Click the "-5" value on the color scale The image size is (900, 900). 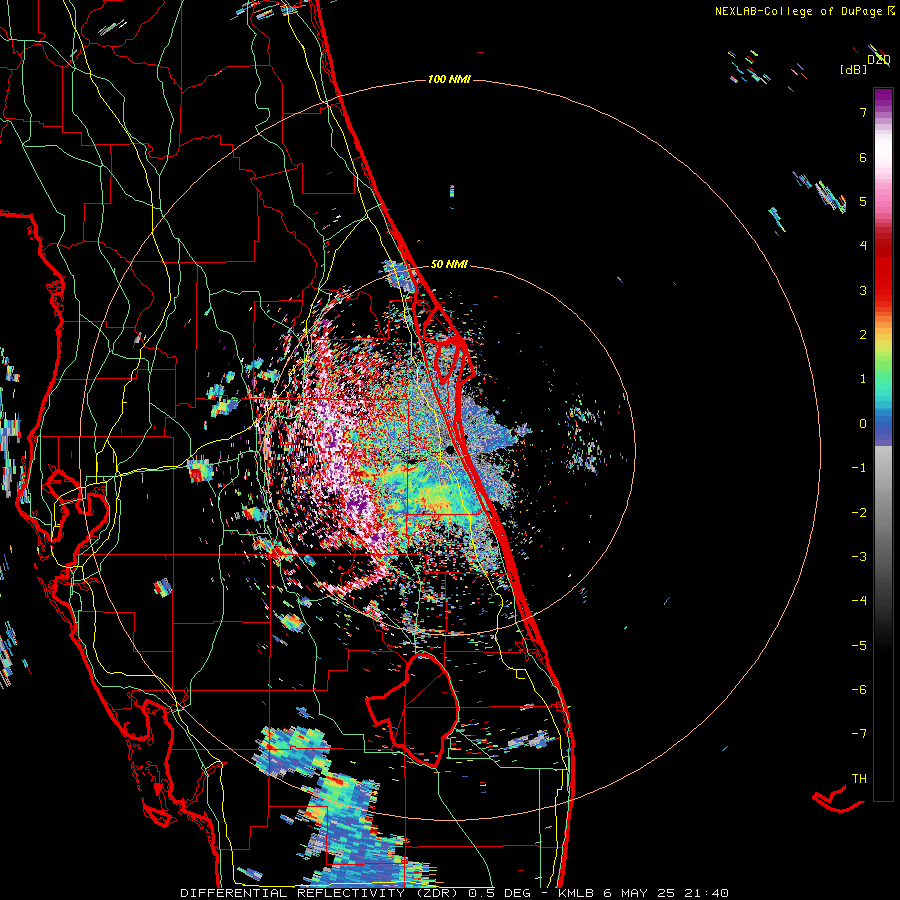[x=859, y=645]
